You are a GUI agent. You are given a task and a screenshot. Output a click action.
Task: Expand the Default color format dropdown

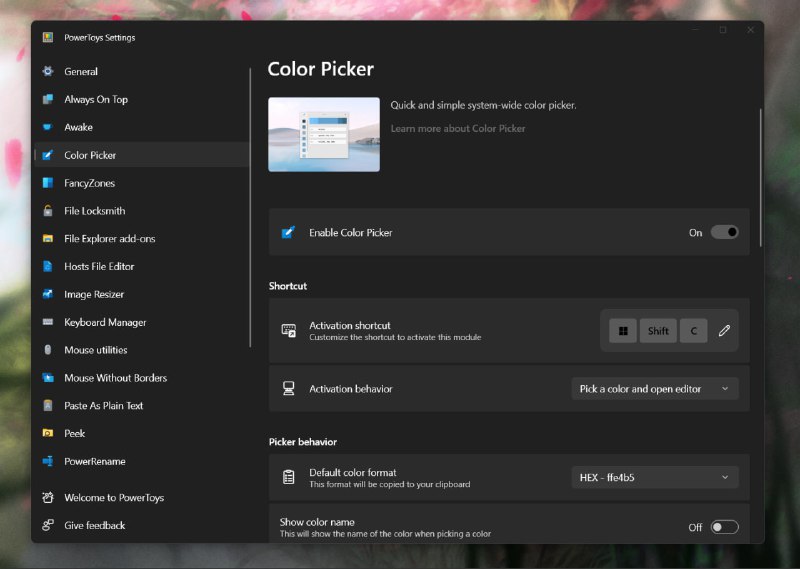[x=654, y=477]
